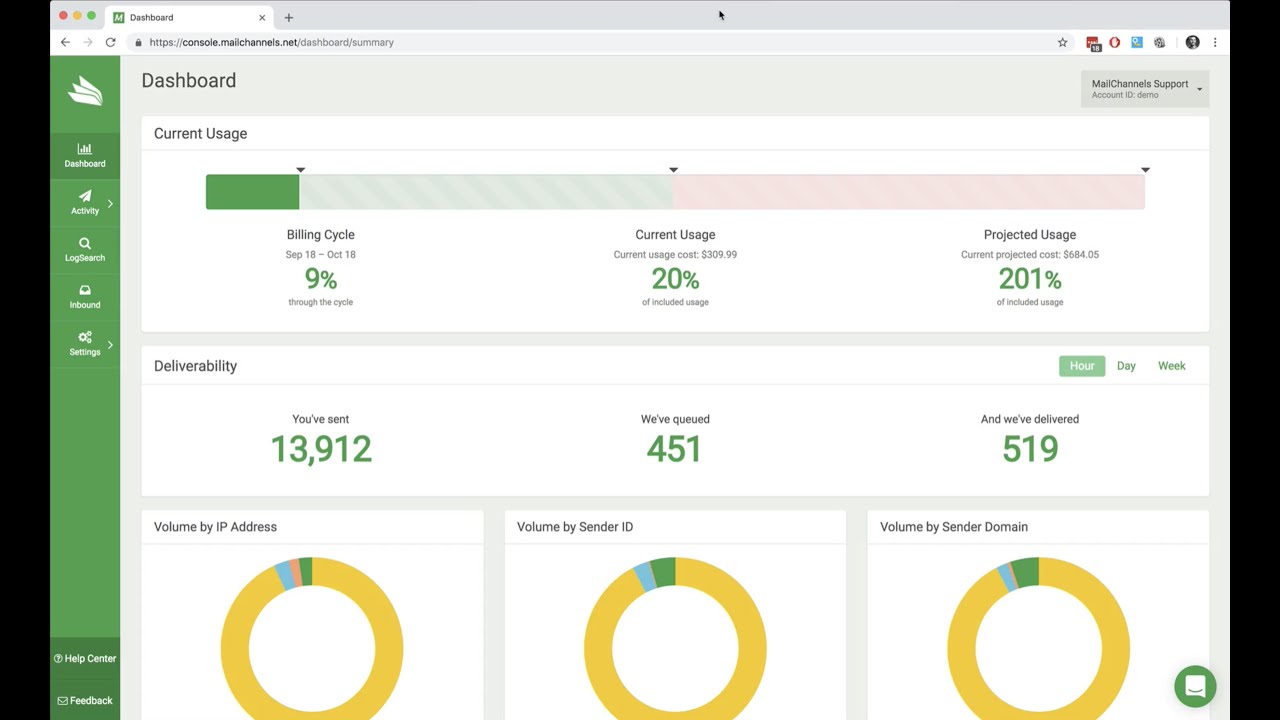Select the Day deliverability view
Image resolution: width=1280 pixels, height=720 pixels.
[1126, 366]
